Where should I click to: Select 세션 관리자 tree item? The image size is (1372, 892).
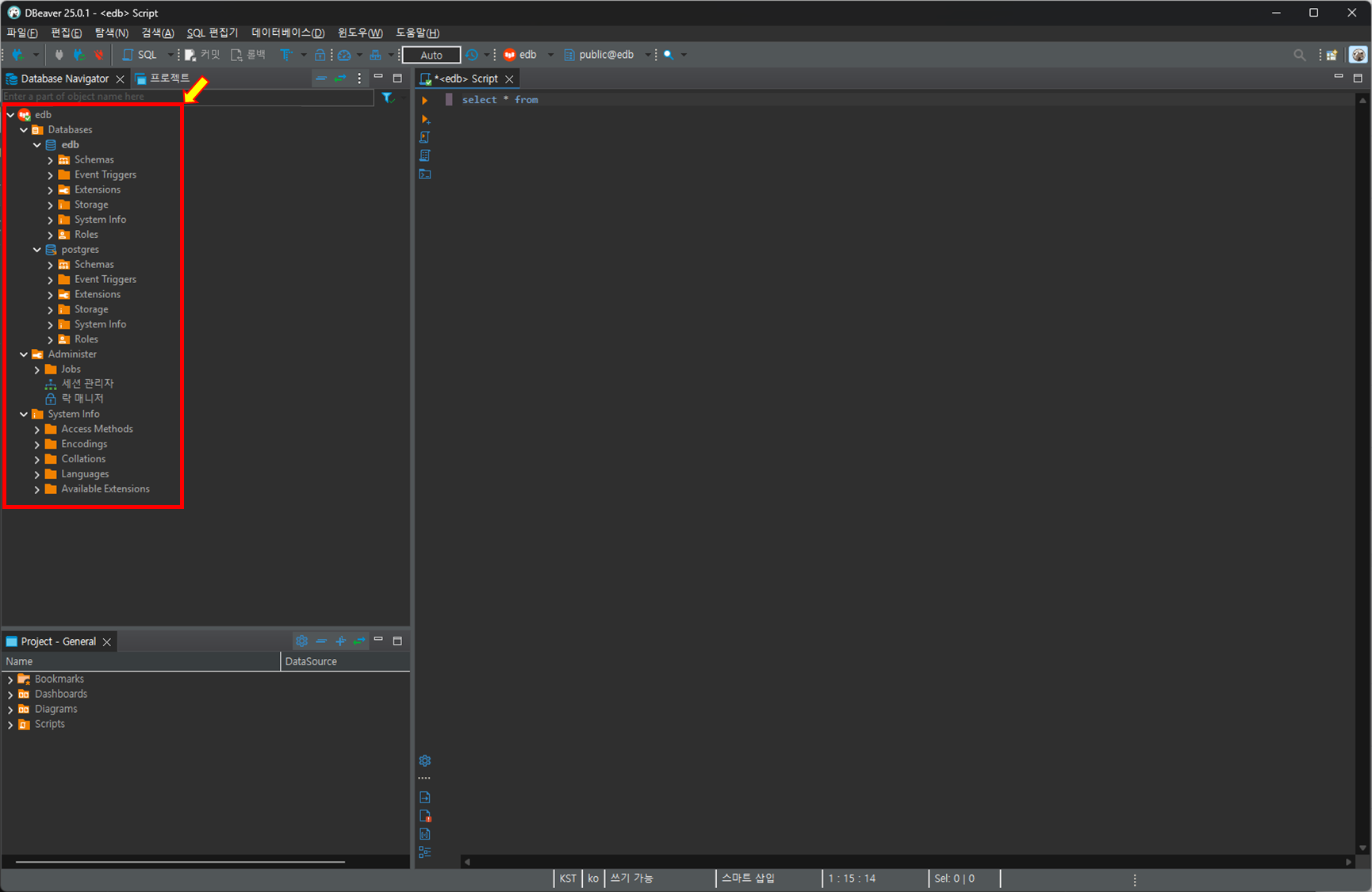click(87, 384)
